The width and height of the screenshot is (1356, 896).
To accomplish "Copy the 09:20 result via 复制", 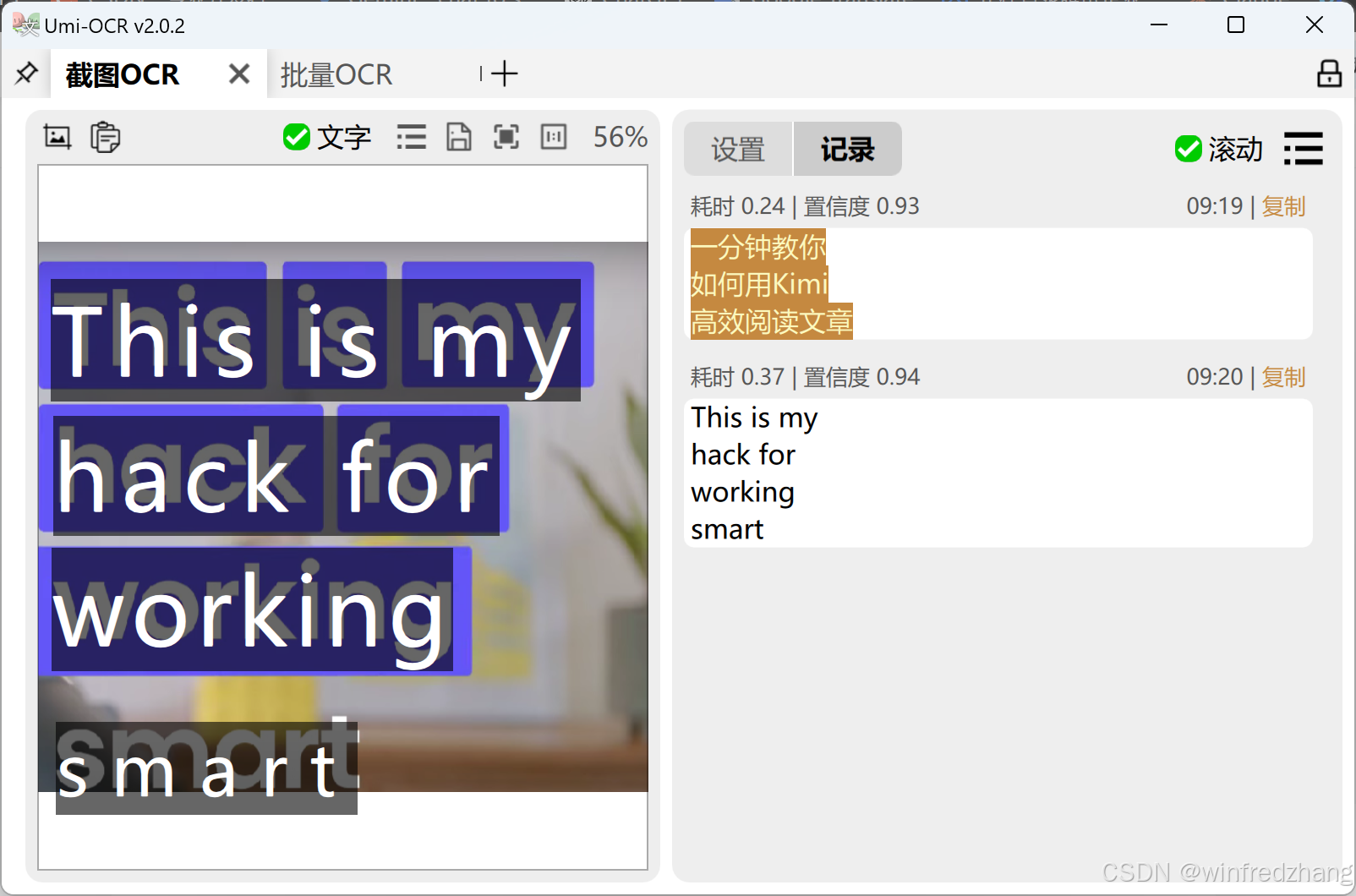I will point(1283,377).
